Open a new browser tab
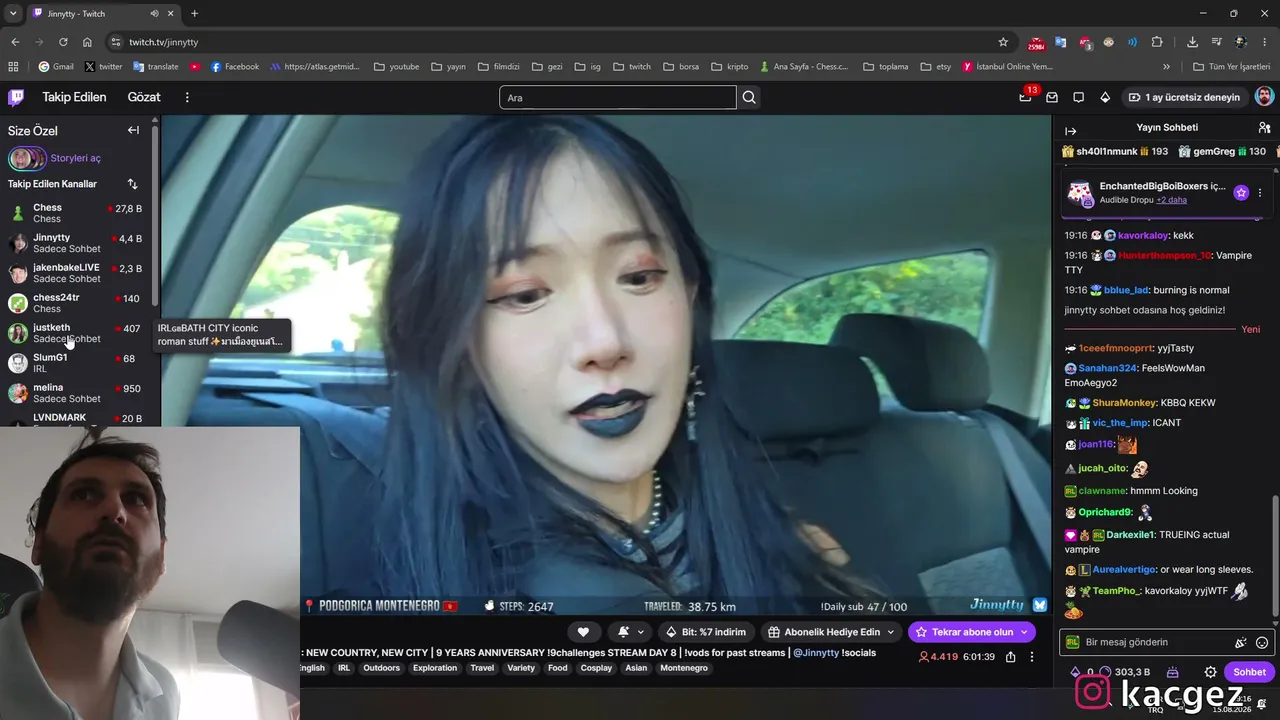Image resolution: width=1280 pixels, height=720 pixels. (194, 13)
